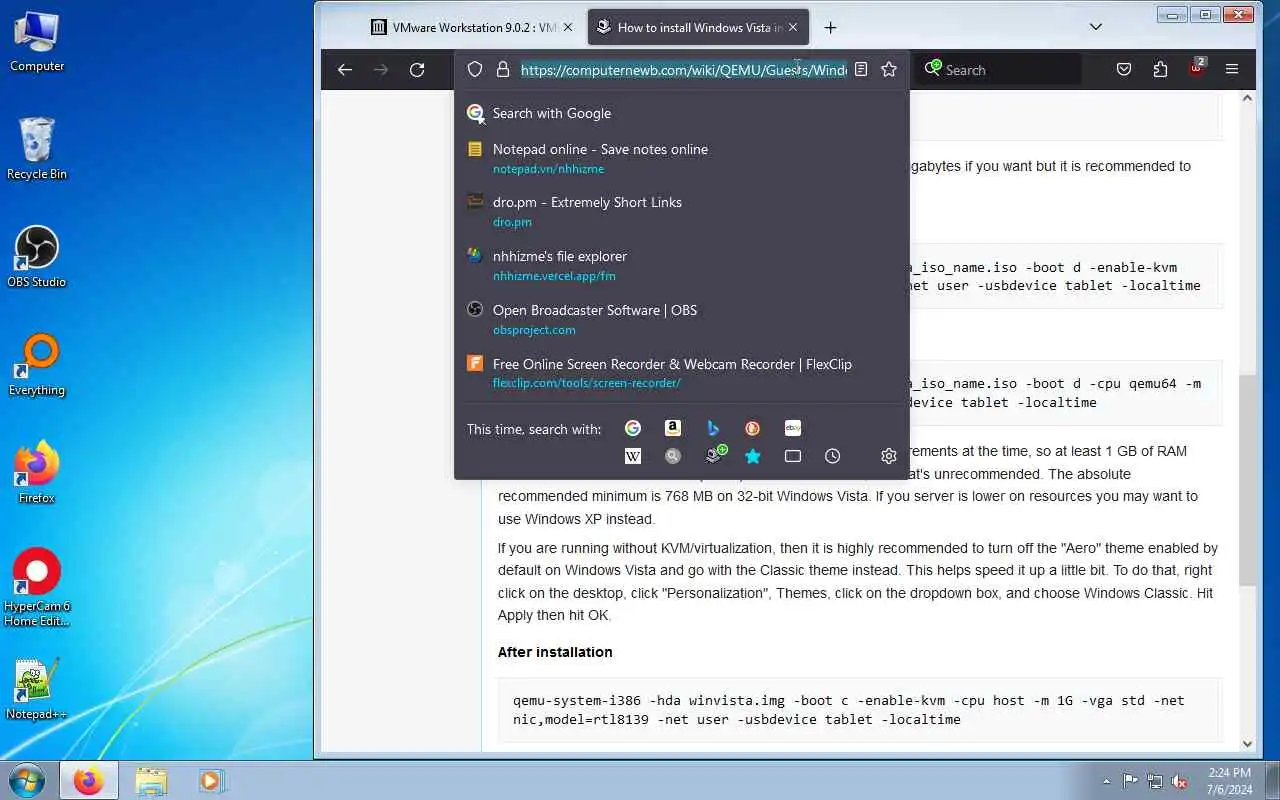Viewport: 1280px width, 800px height.
Task: Switch to VMware Workstation 9.0.2 tab
Action: point(472,27)
